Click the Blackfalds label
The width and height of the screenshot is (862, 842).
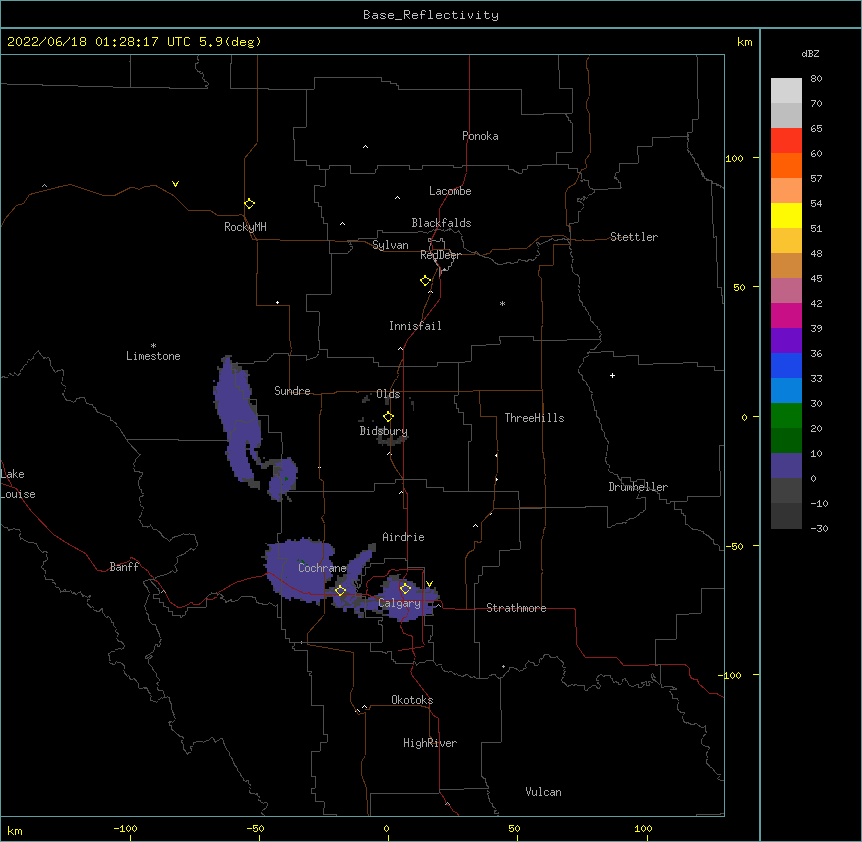point(441,223)
